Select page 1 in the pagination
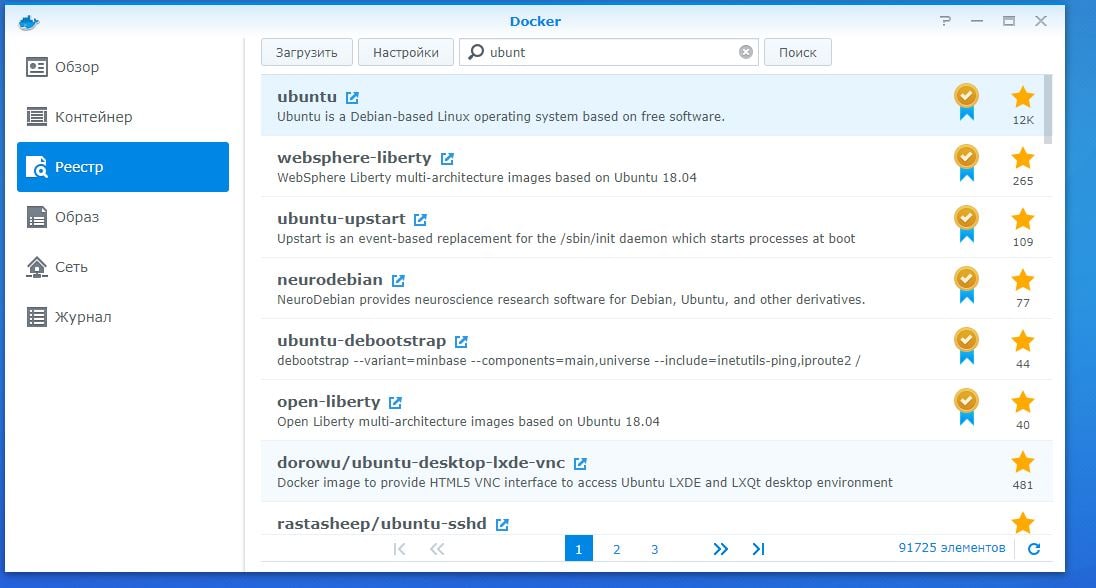This screenshot has width=1096, height=588. (579, 549)
